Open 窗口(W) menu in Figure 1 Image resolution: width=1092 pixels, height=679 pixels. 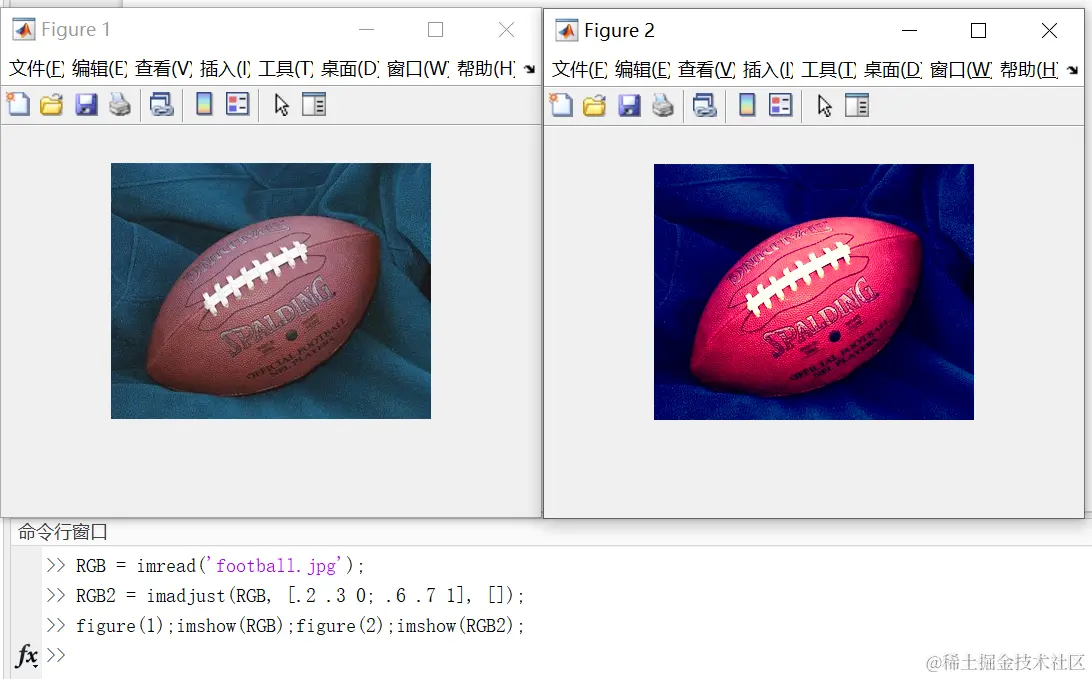tap(418, 68)
